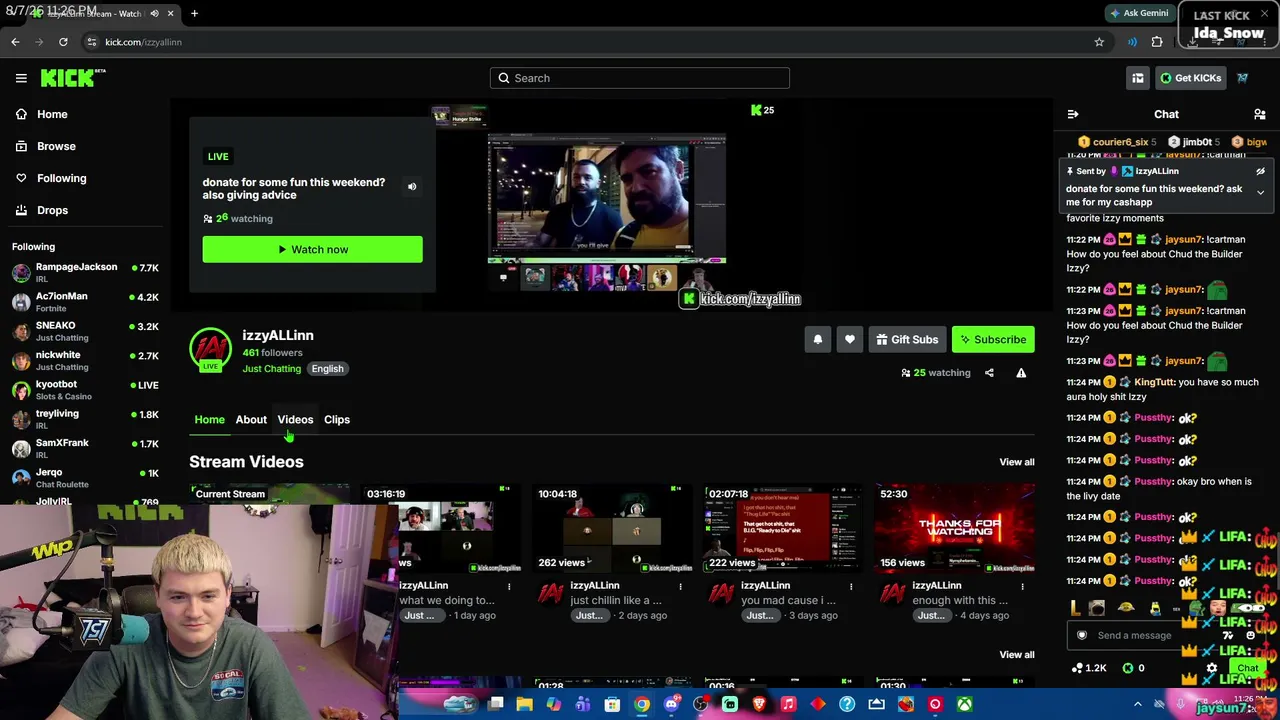Open treyliving's followed channel
The width and height of the screenshot is (1280, 720).
point(85,419)
